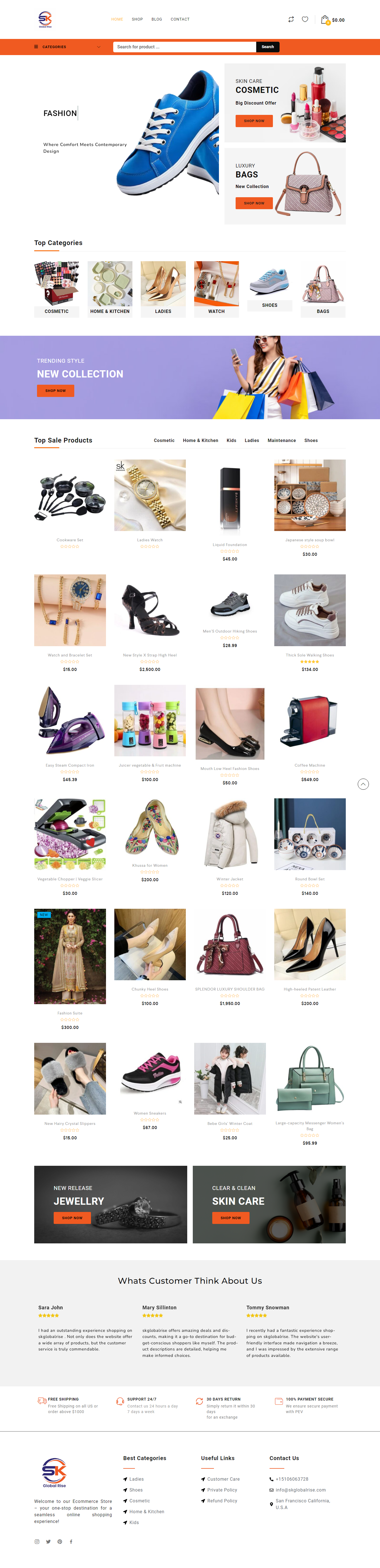Open the Categories hamburger menu
This screenshot has height=1568, width=380.
coord(36,47)
